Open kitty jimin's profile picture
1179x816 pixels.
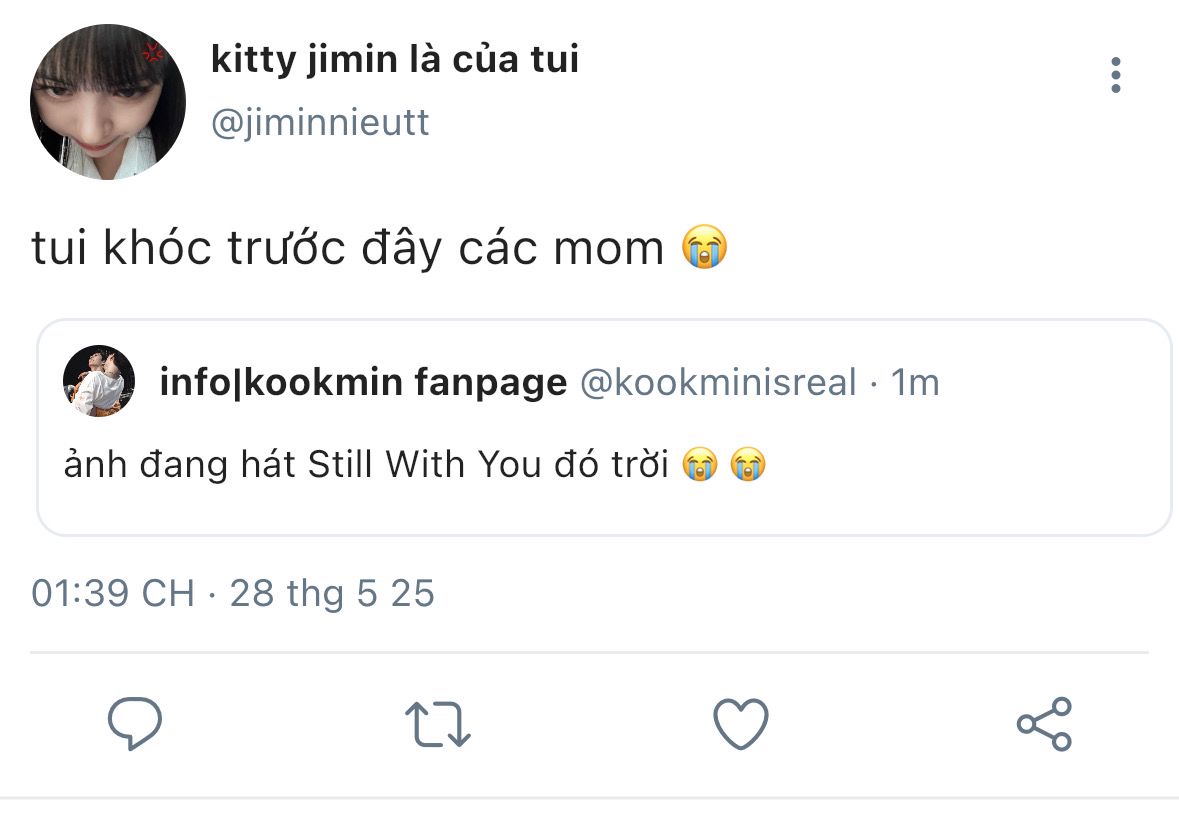coord(108,102)
